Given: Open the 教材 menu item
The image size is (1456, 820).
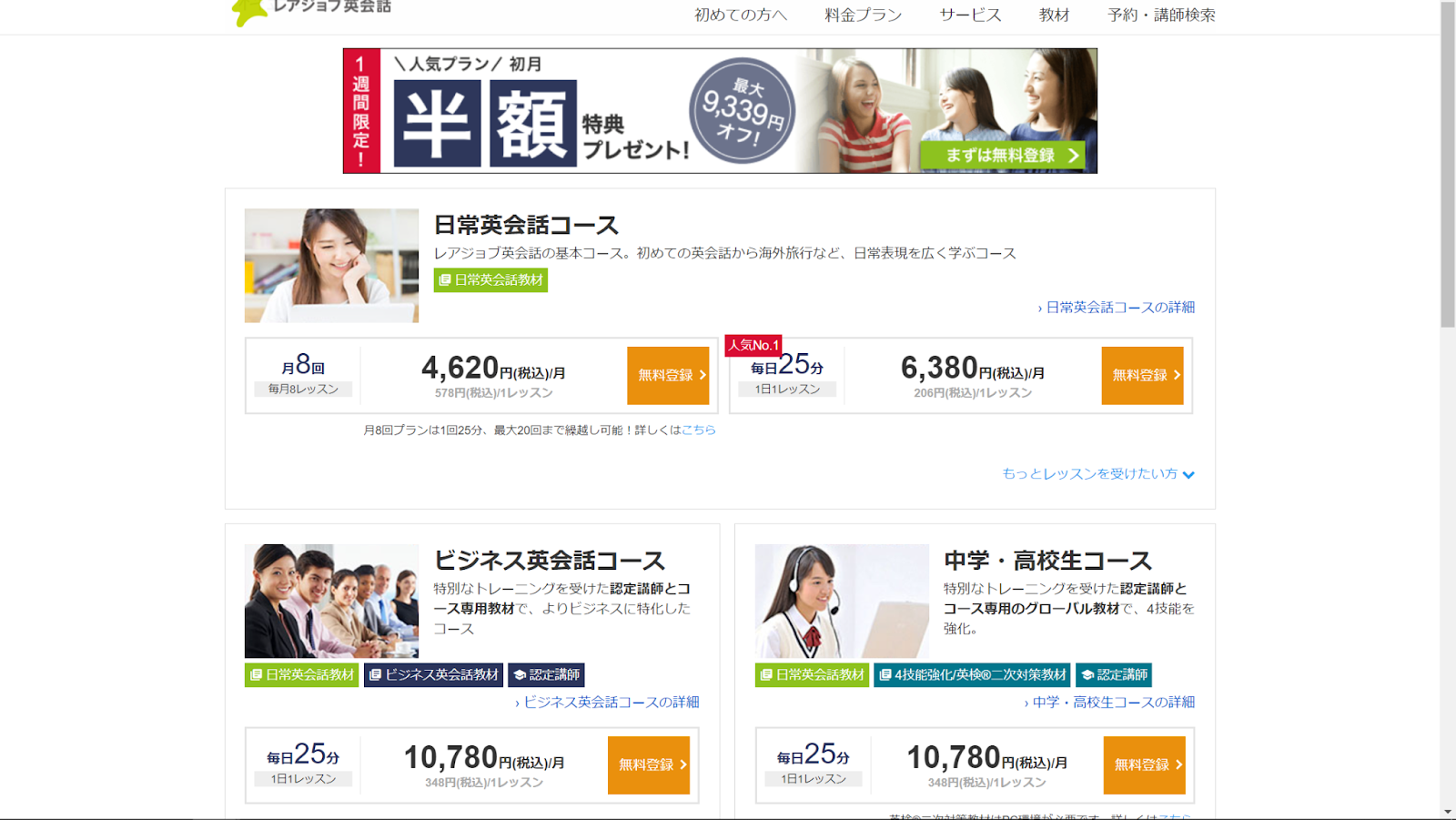Looking at the screenshot, I should (x=1054, y=15).
